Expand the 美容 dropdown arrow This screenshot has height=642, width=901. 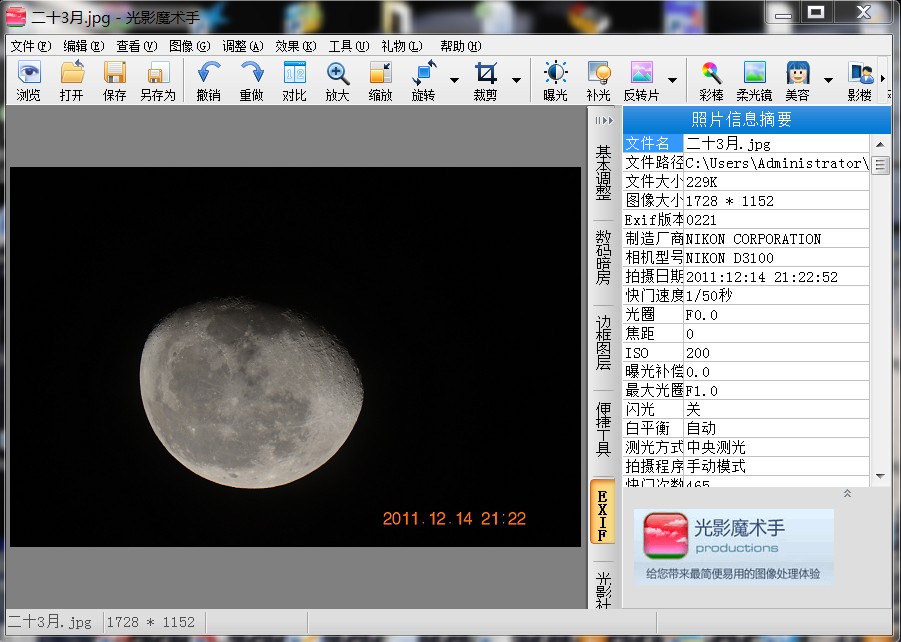[828, 80]
